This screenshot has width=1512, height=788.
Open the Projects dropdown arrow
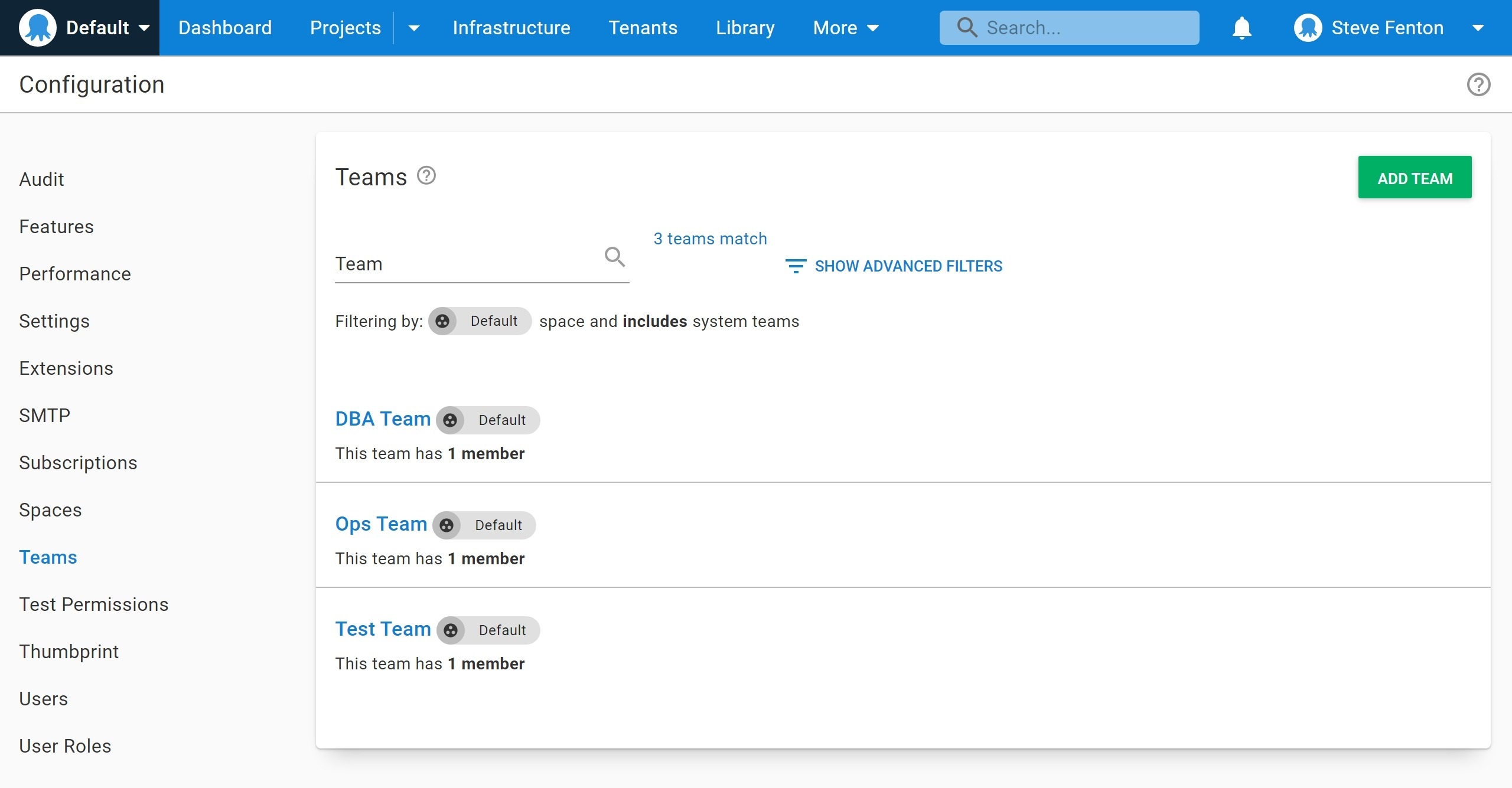tap(414, 28)
